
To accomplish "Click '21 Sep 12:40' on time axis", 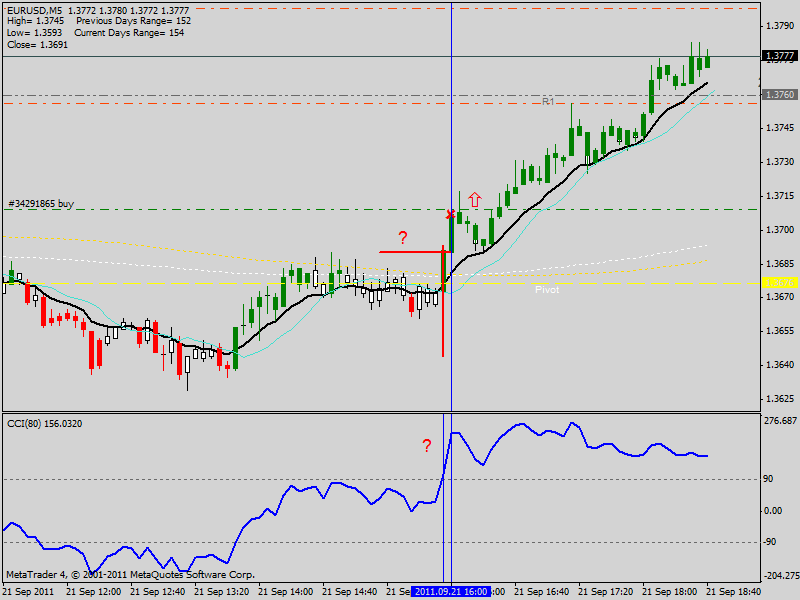I will [158, 592].
